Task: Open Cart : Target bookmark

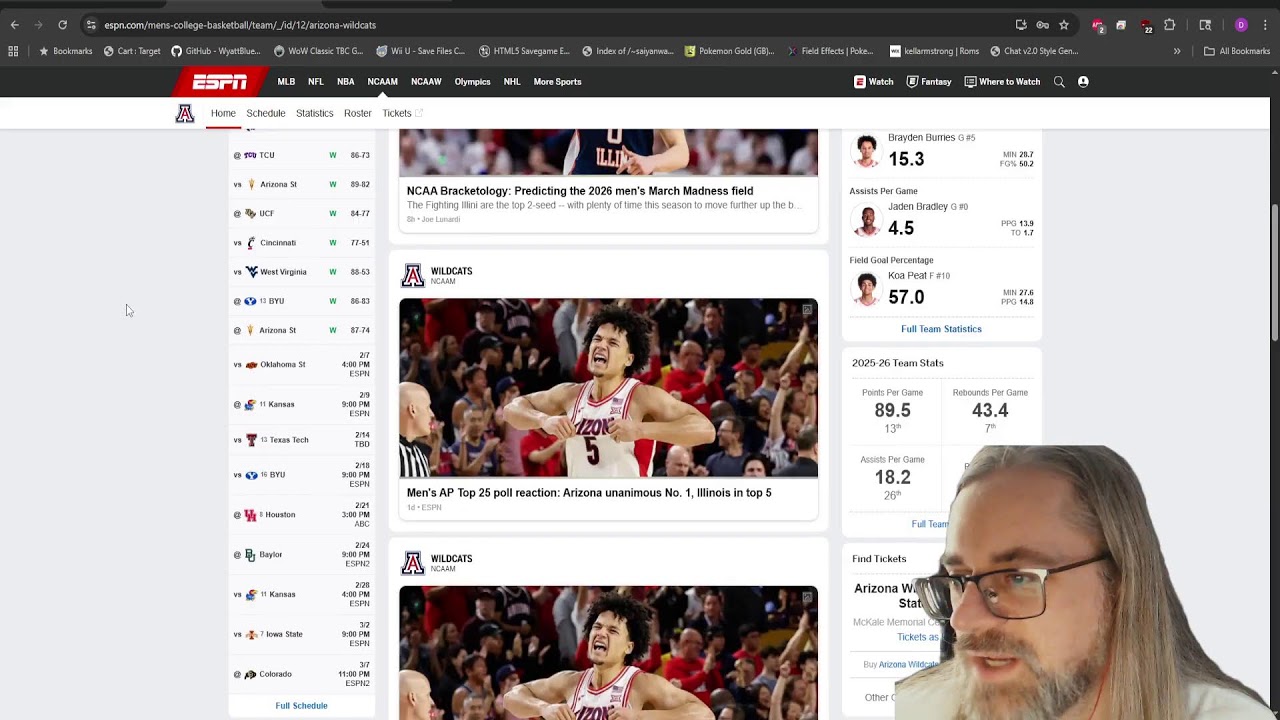Action: 132,51
